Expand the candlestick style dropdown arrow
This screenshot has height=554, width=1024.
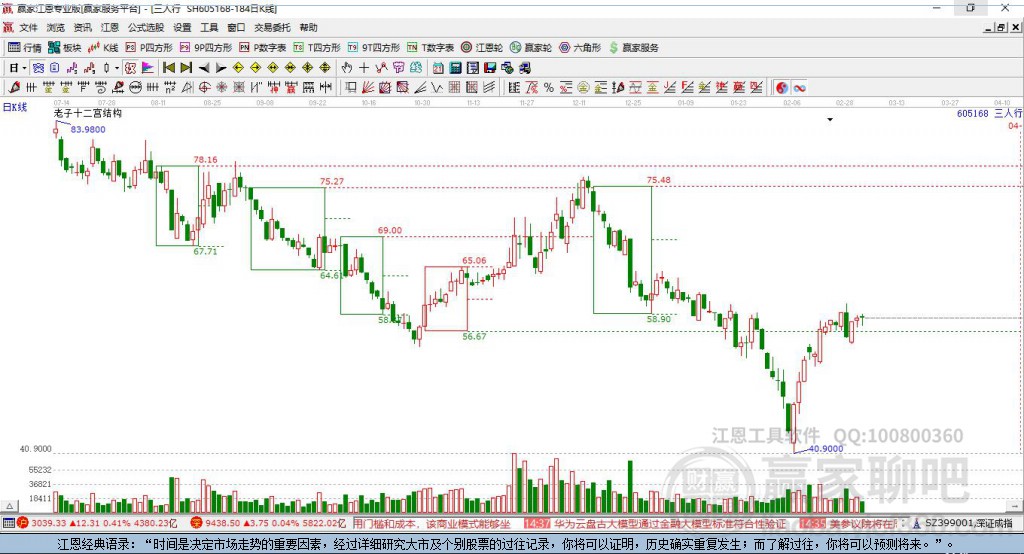pyautogui.click(x=117, y=68)
